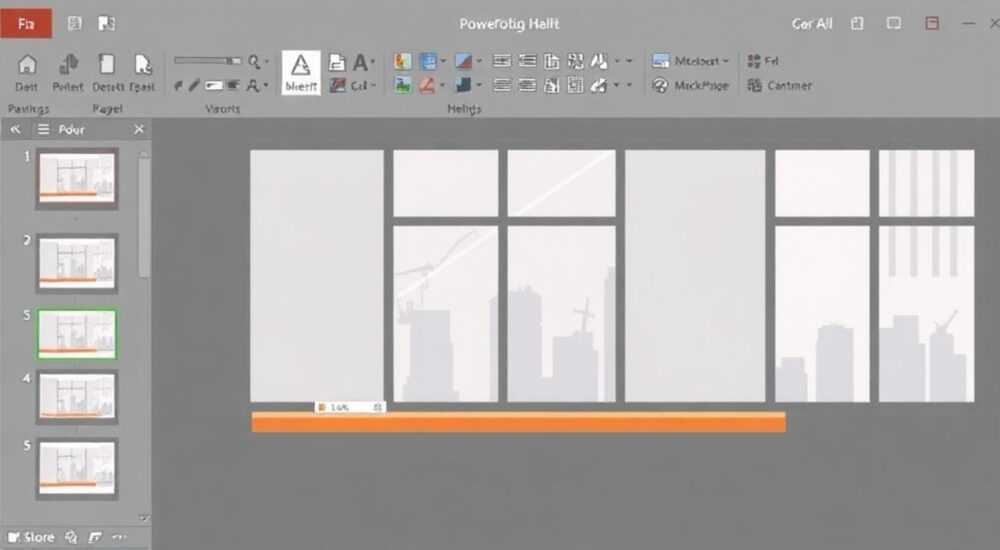Viewport: 1000px width, 550px height.
Task: Click the second top-row alignment icon
Action: pos(527,61)
